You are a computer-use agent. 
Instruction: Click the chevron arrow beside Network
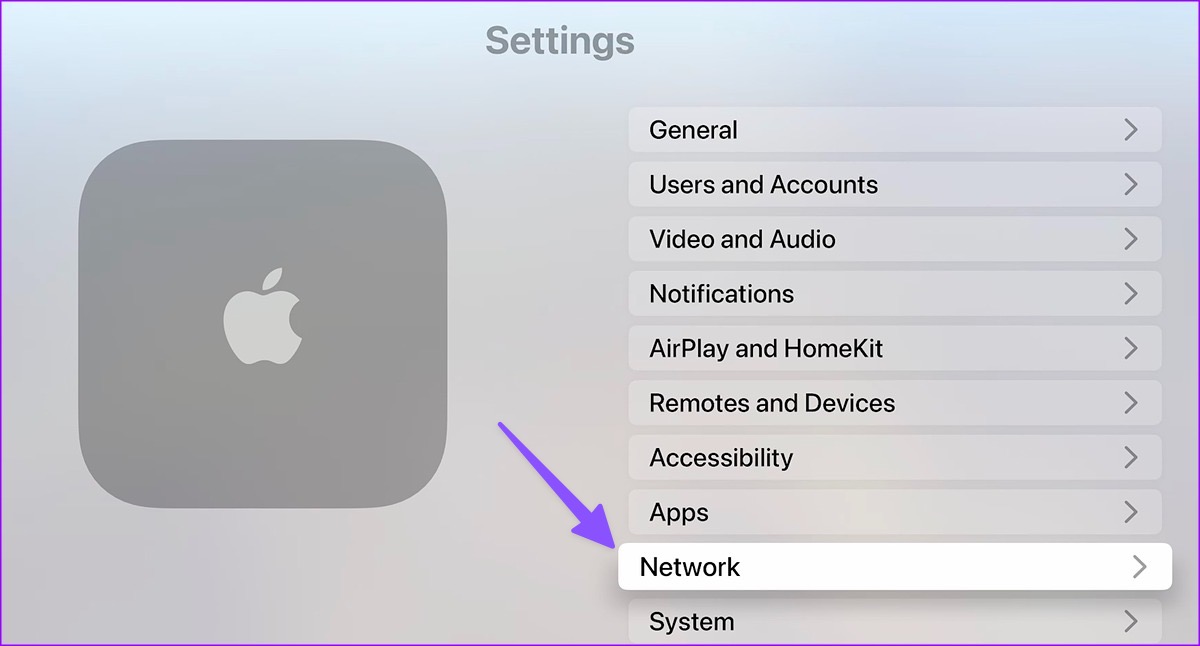[1139, 567]
